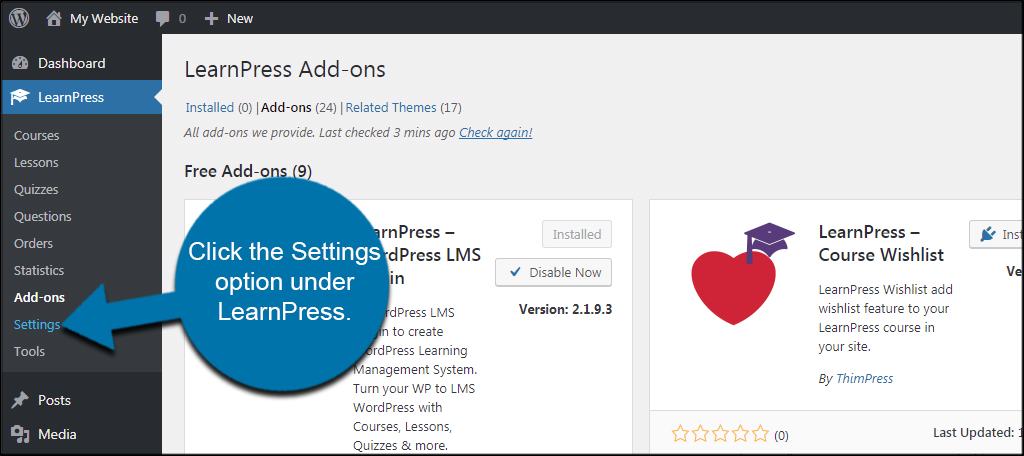The width and height of the screenshot is (1024, 456).
Task: Click LearnPress – Course Wishlist title
Action: point(881,243)
